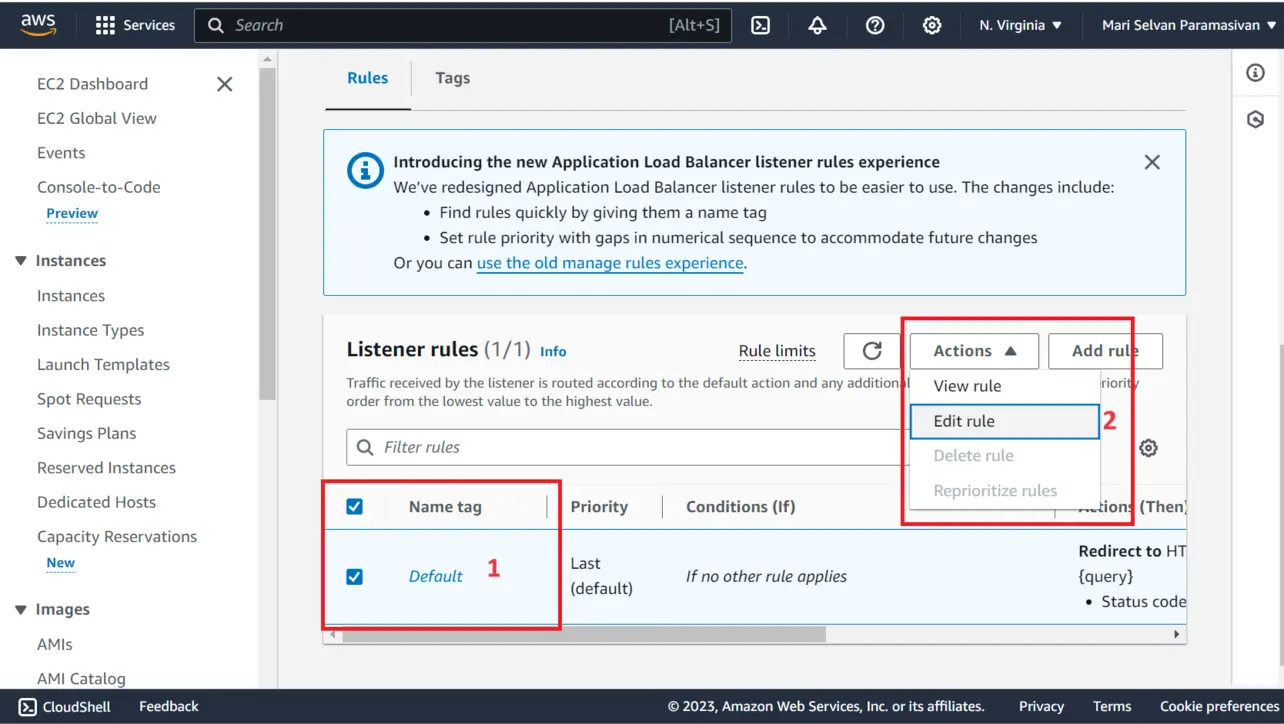
Task: Toggle the select-all rules checkbox
Action: click(354, 507)
